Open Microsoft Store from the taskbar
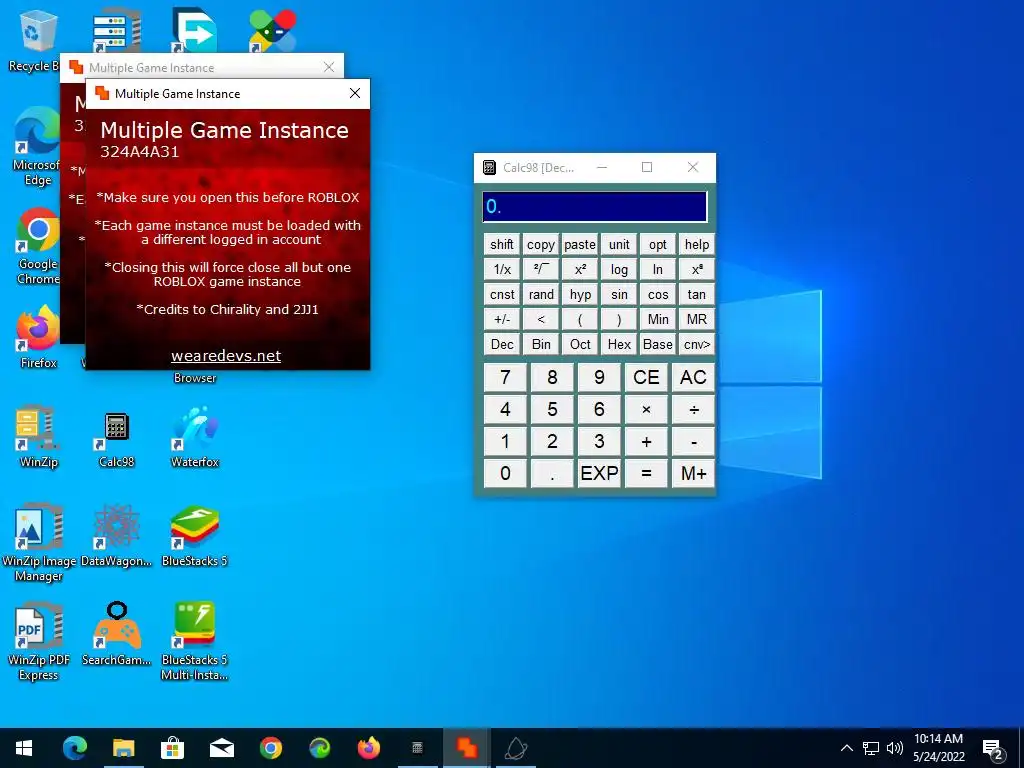This screenshot has height=768, width=1024. click(172, 748)
